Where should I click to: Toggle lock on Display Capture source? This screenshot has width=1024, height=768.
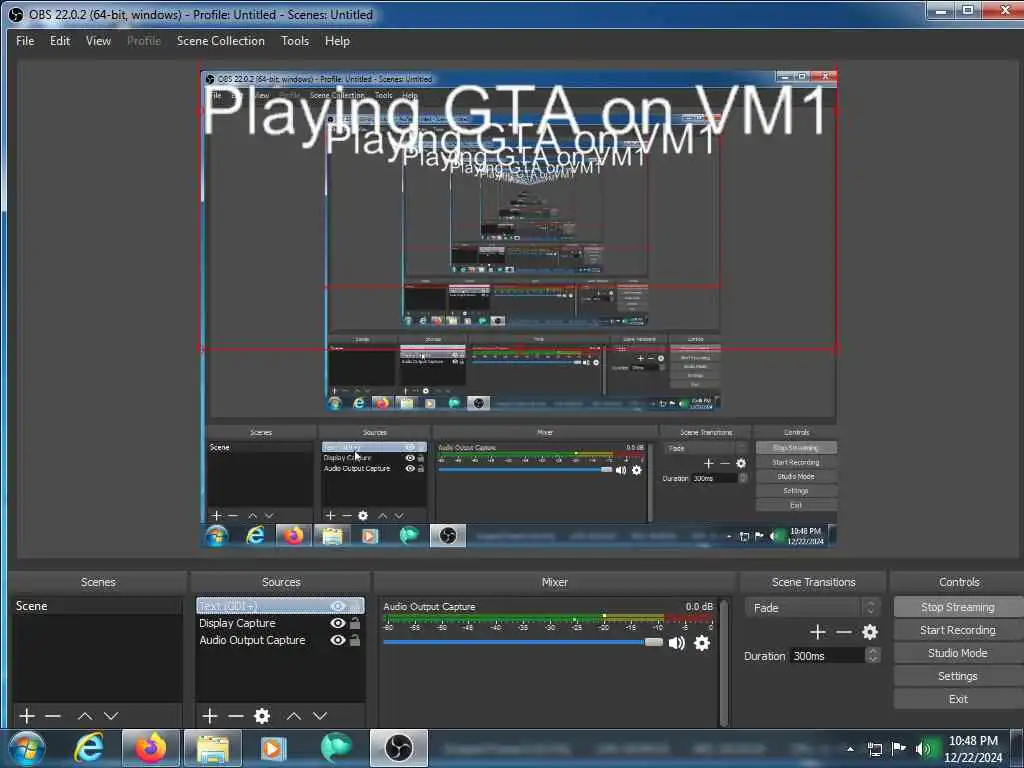coord(355,623)
